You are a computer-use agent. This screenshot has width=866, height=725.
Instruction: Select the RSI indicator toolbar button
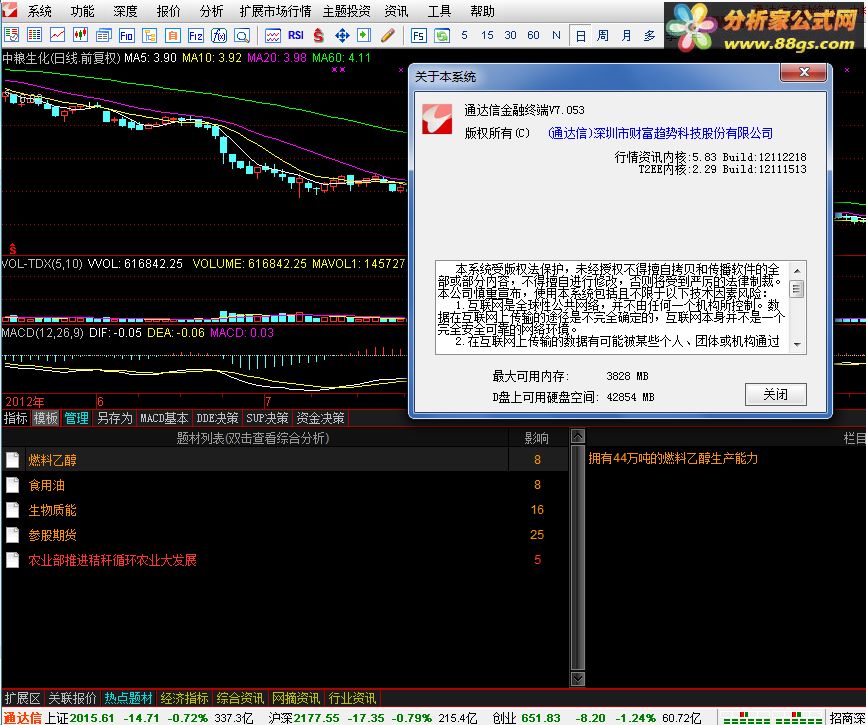coord(295,35)
